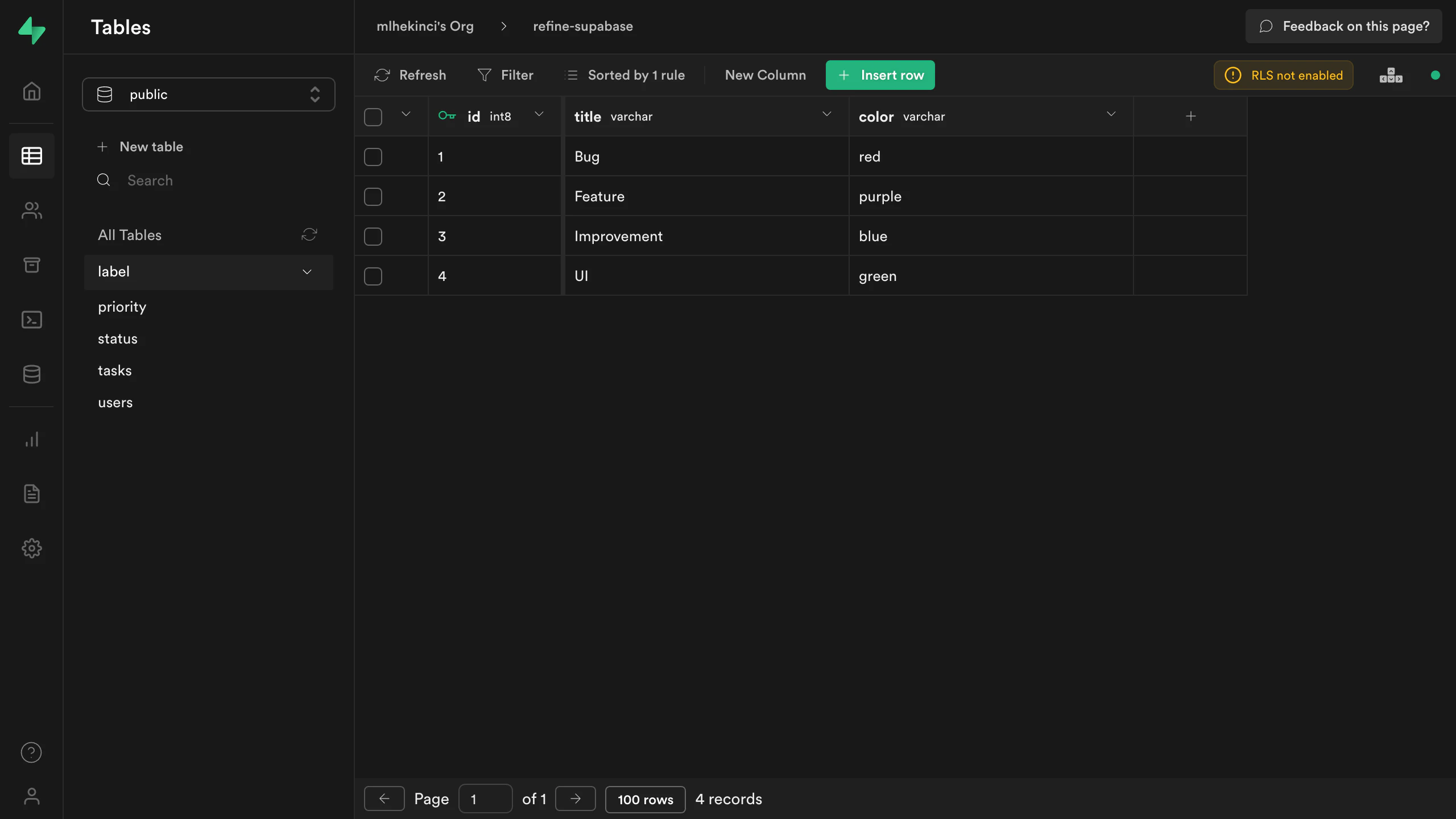Open the title column header dropdown

coord(826,115)
